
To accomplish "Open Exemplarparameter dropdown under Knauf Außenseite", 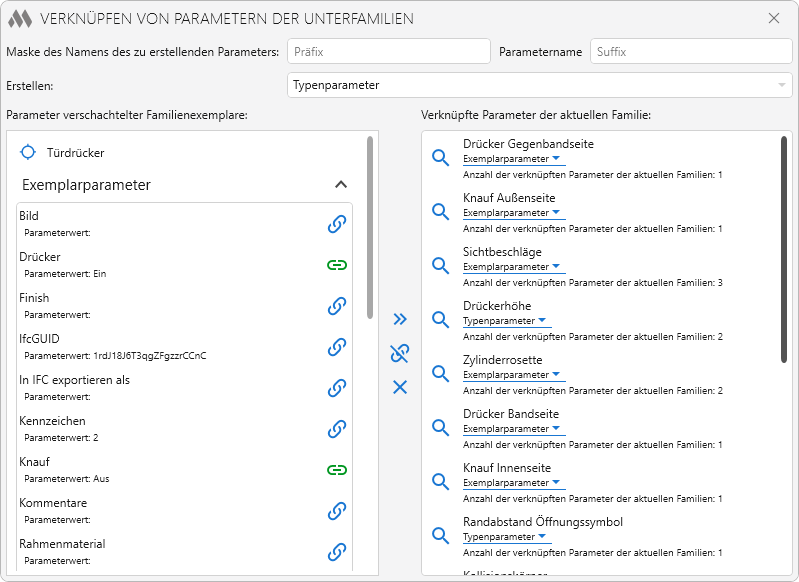I will point(557,213).
